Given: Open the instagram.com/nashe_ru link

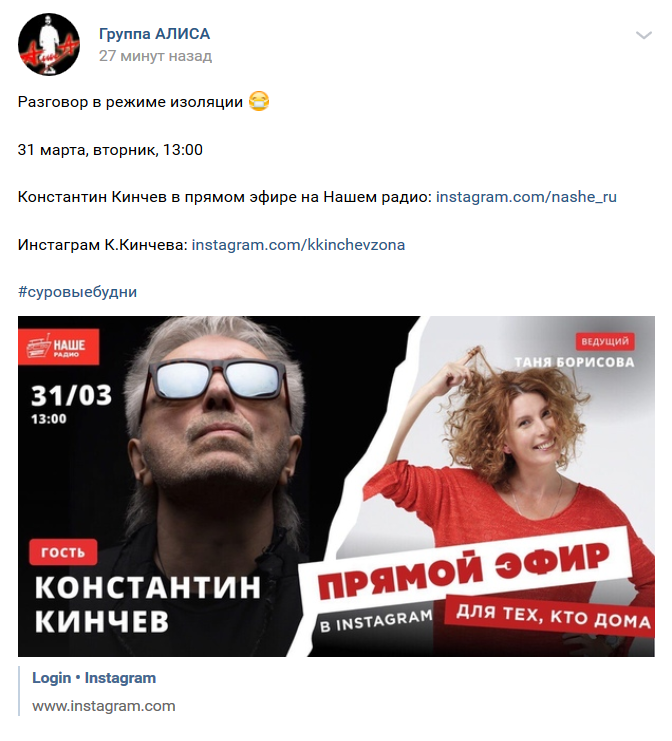Looking at the screenshot, I should pos(526,197).
